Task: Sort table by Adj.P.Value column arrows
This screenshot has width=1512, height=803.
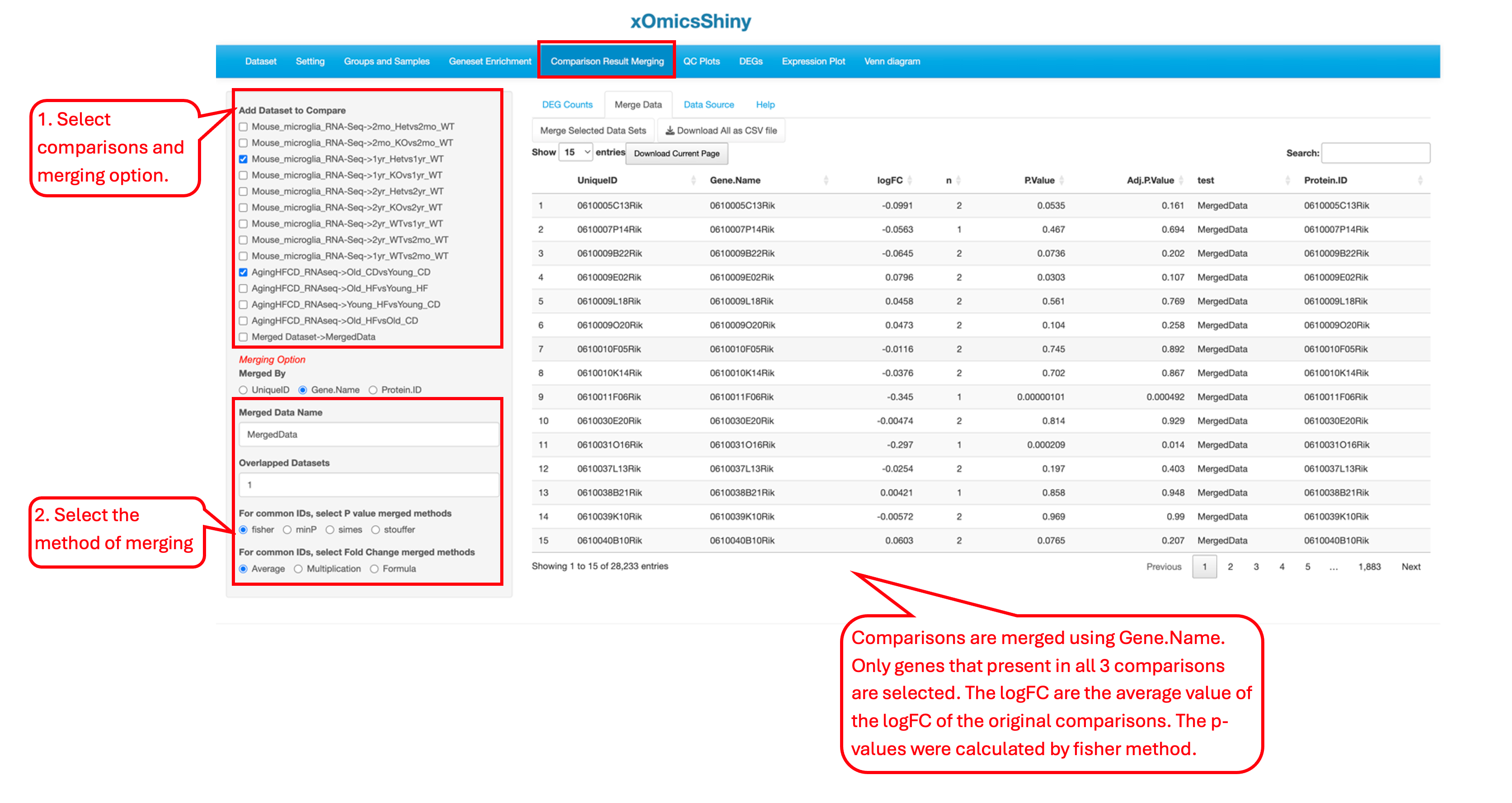Action: pyautogui.click(x=1181, y=180)
